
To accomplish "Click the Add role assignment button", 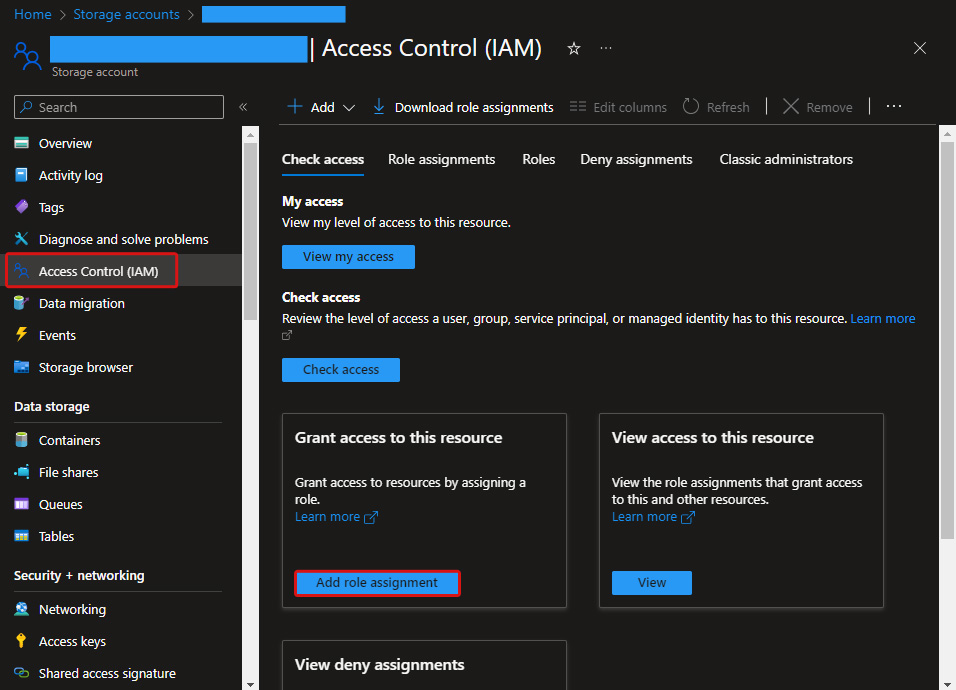I will click(x=377, y=583).
